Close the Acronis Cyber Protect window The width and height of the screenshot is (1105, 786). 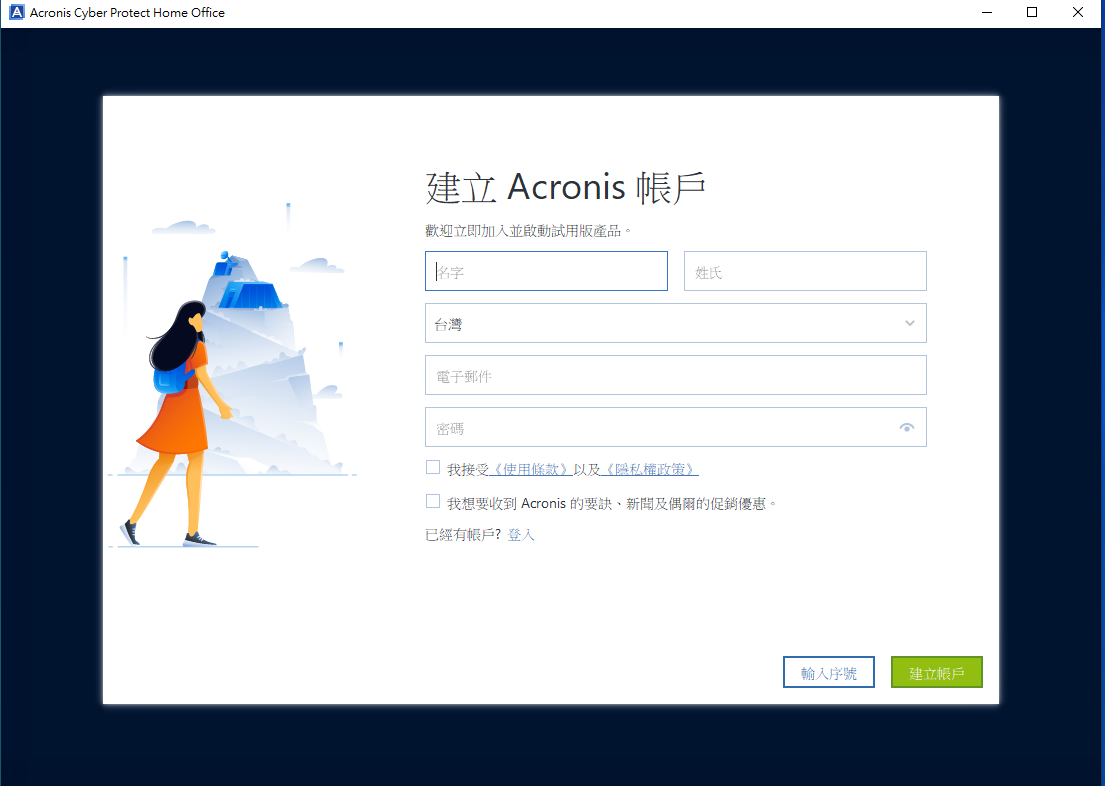[x=1078, y=13]
